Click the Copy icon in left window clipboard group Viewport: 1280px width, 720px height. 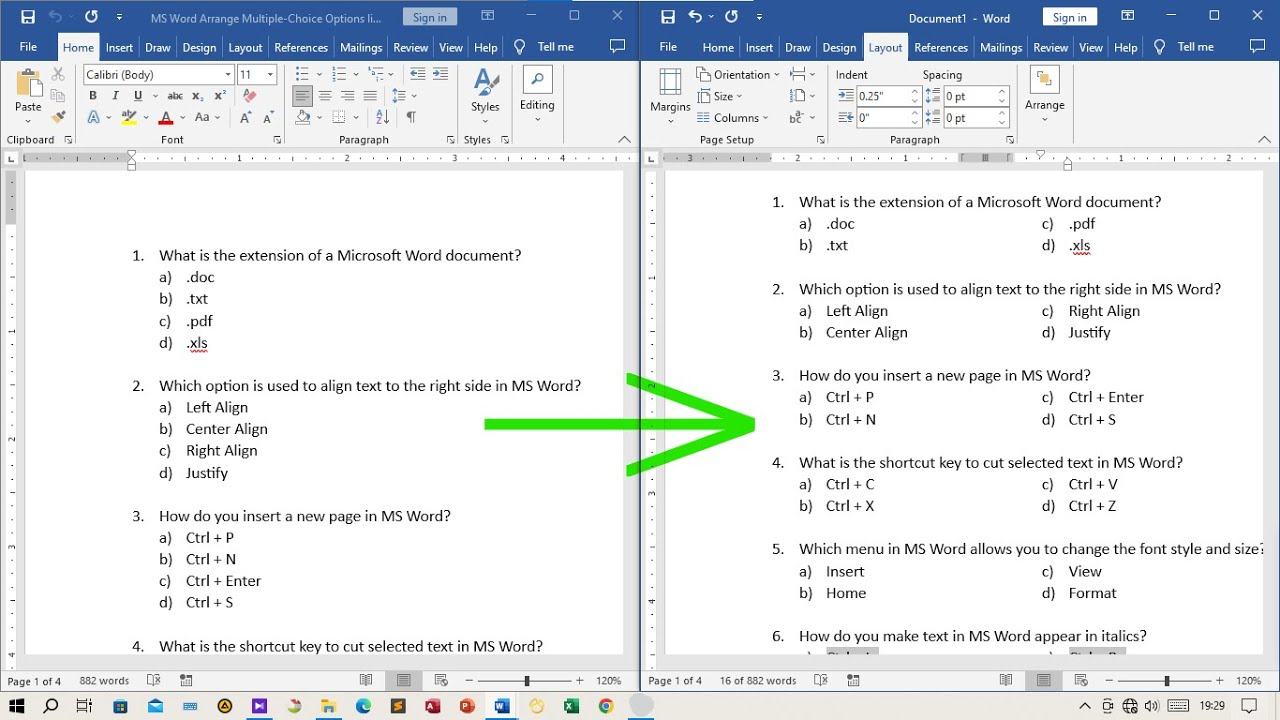coord(58,96)
